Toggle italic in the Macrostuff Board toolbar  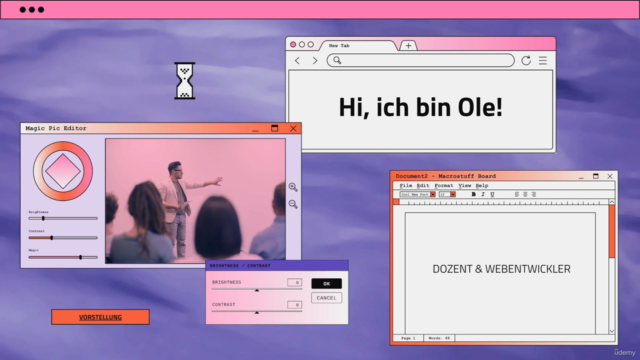(x=483, y=194)
